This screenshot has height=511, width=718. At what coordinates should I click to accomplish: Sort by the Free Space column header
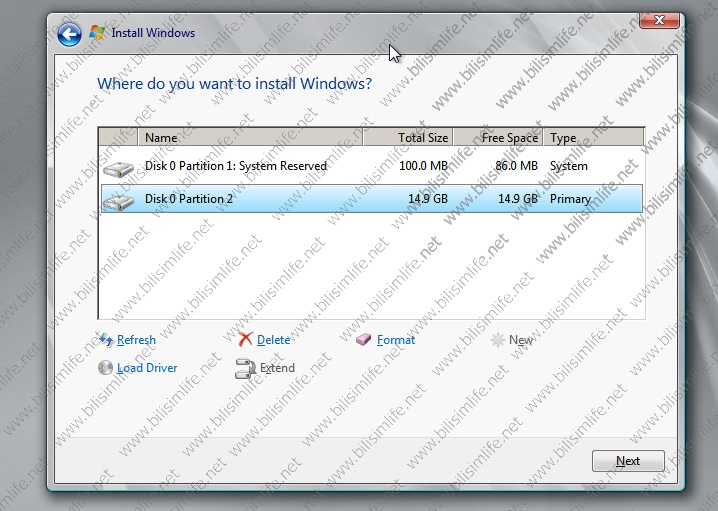coord(498,137)
